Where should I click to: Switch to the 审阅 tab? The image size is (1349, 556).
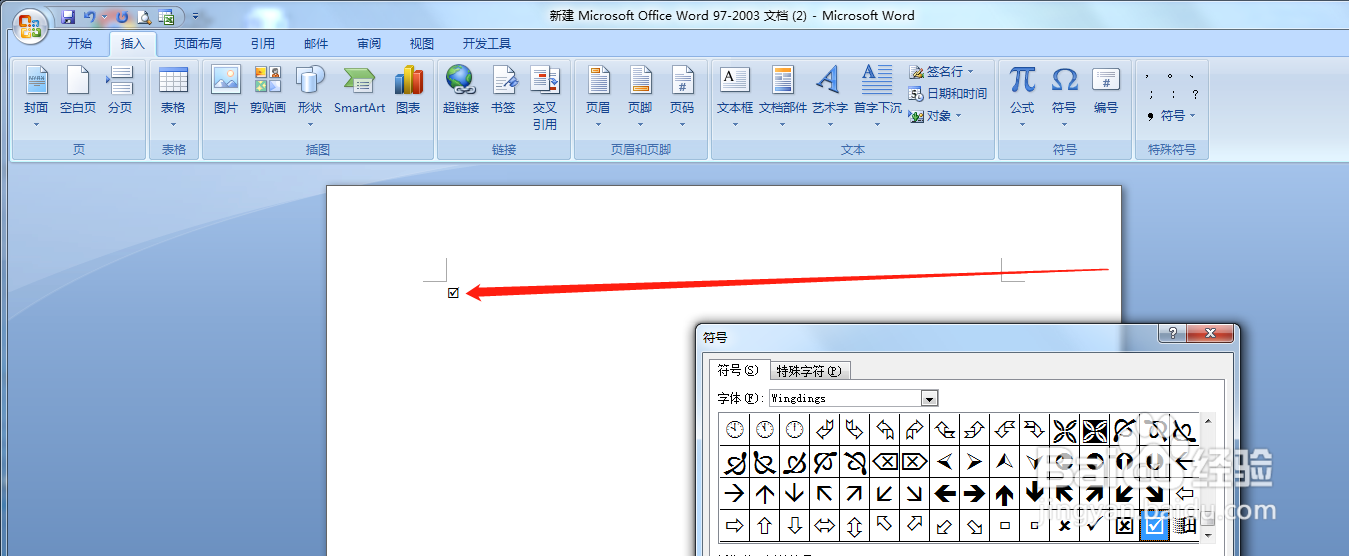click(369, 44)
